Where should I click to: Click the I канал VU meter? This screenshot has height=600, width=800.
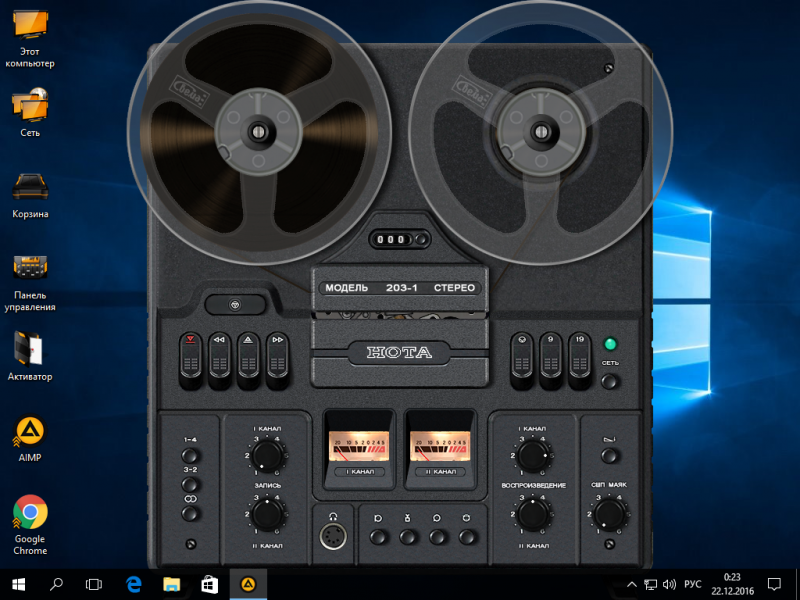(x=358, y=446)
